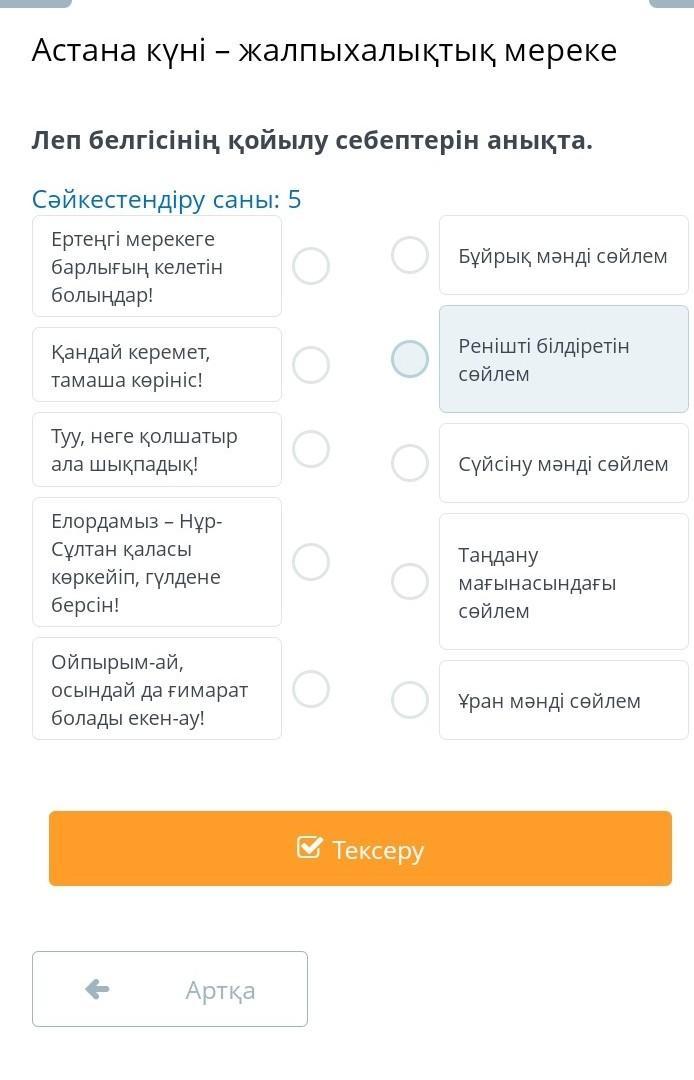
Task: Select radio circle beside 'Қандай керемет, тамаша көрініс!'
Action: click(x=311, y=365)
